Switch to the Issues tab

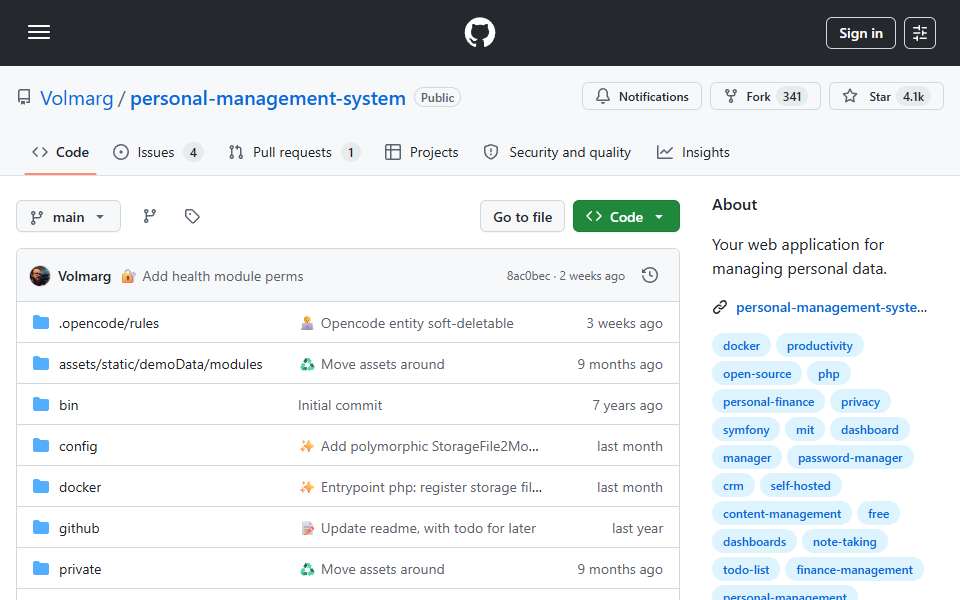point(158,152)
